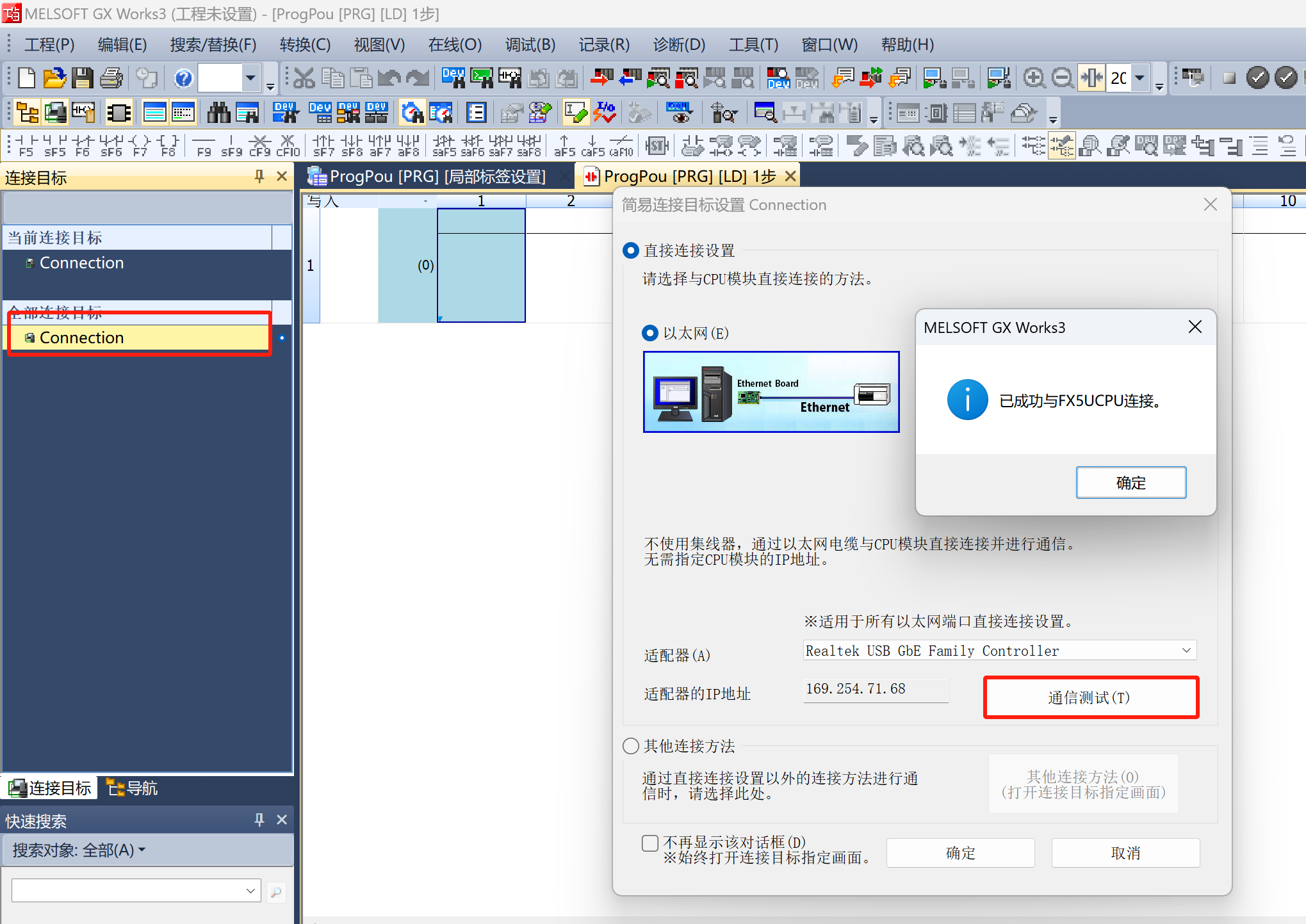Click the quick search text input box

click(x=127, y=891)
